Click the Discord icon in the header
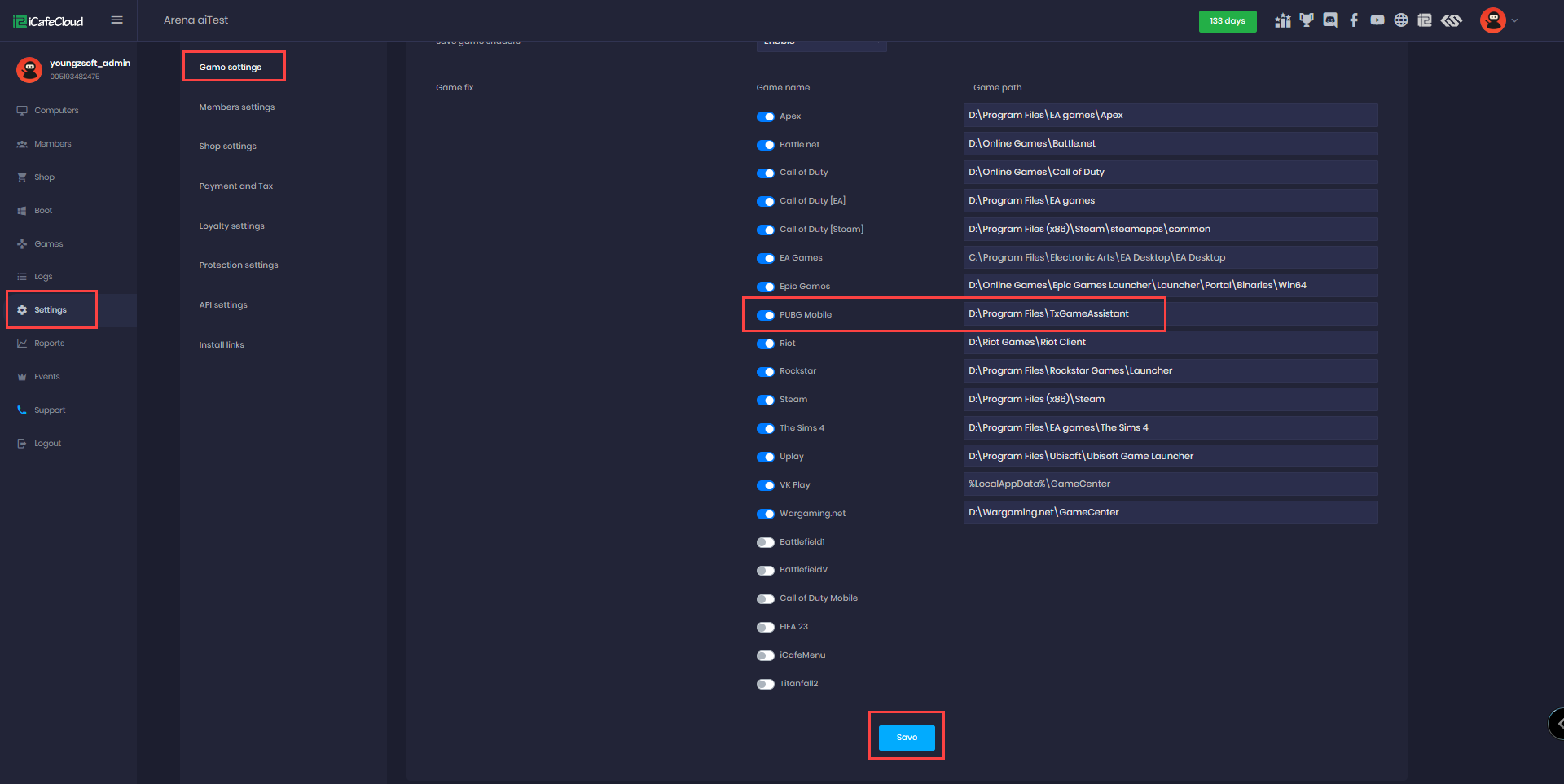This screenshot has width=1564, height=784. [x=1330, y=20]
